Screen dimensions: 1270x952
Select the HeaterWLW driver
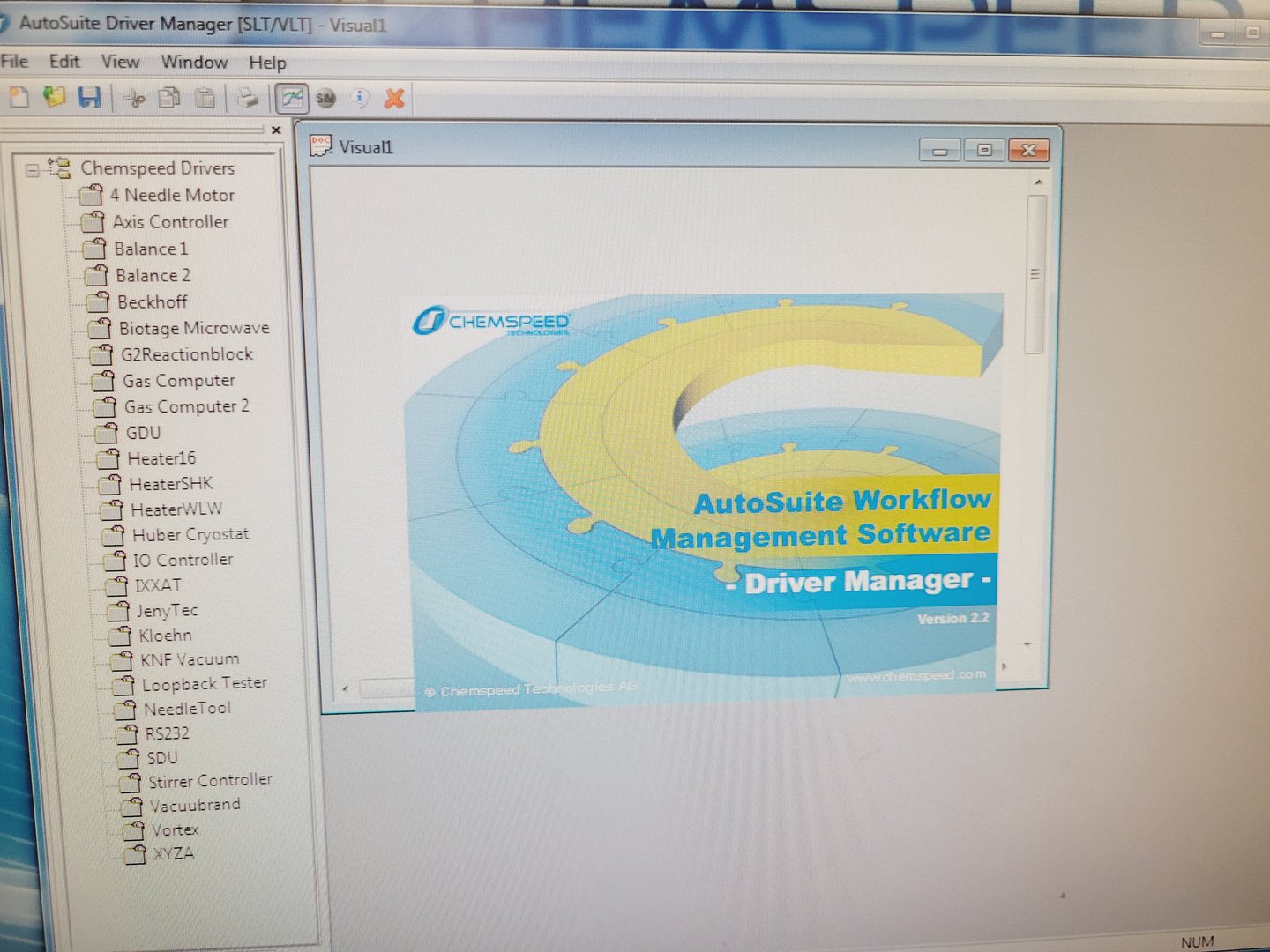[176, 509]
